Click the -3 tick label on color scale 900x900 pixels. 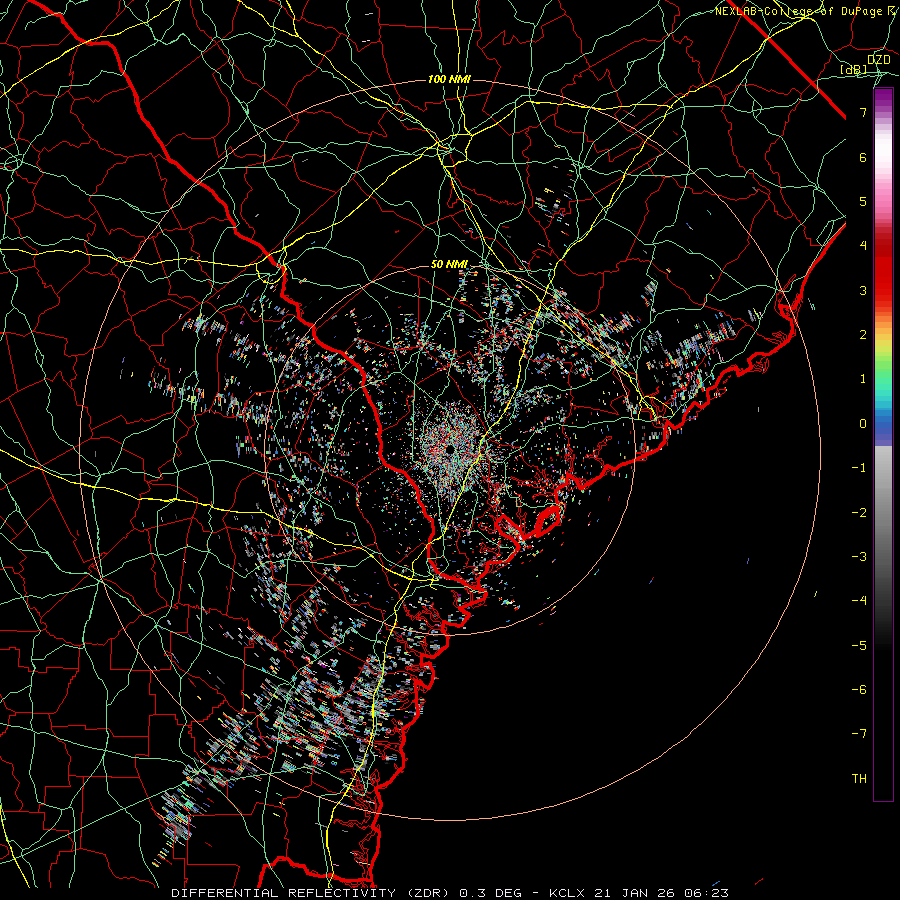(x=859, y=557)
